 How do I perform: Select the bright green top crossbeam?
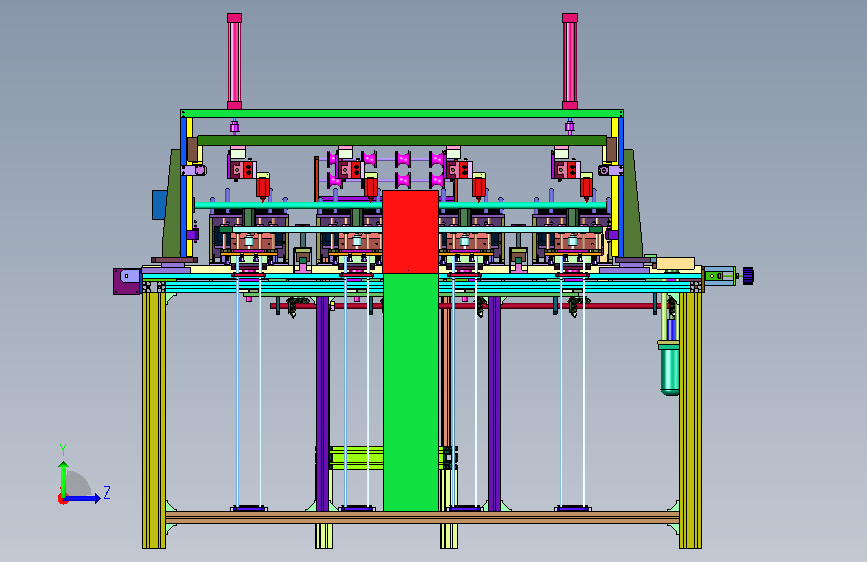coord(402,113)
